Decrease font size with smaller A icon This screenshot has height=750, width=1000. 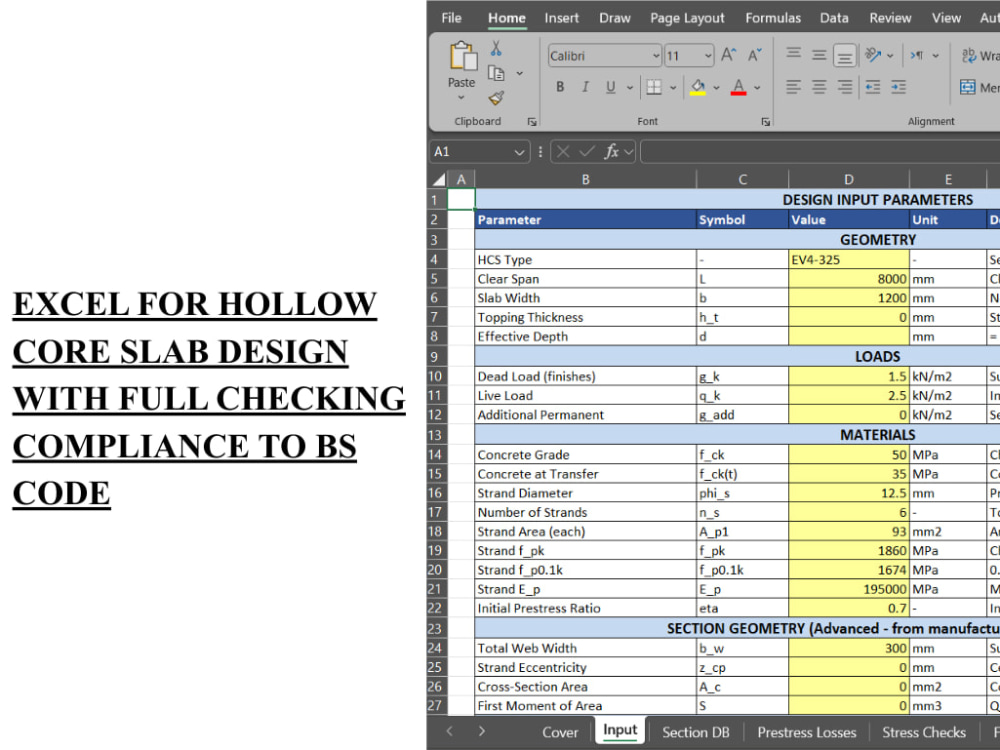[755, 55]
